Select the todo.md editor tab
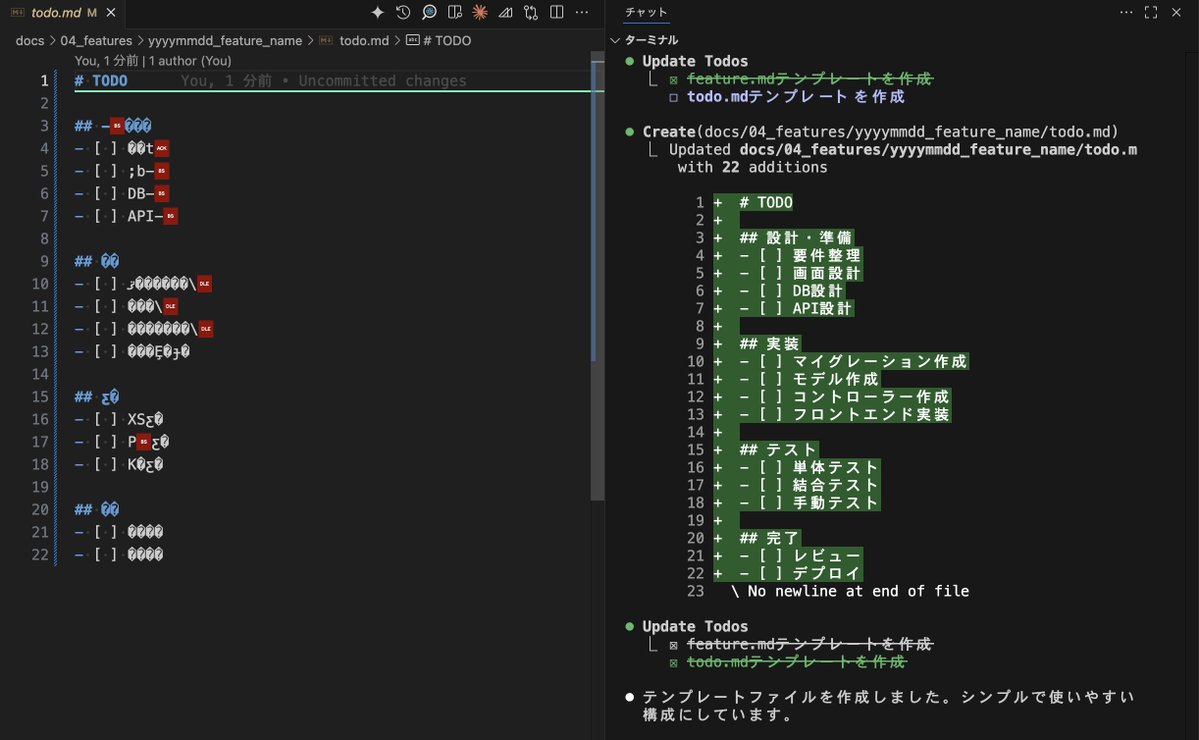The image size is (1199, 740). click(64, 12)
